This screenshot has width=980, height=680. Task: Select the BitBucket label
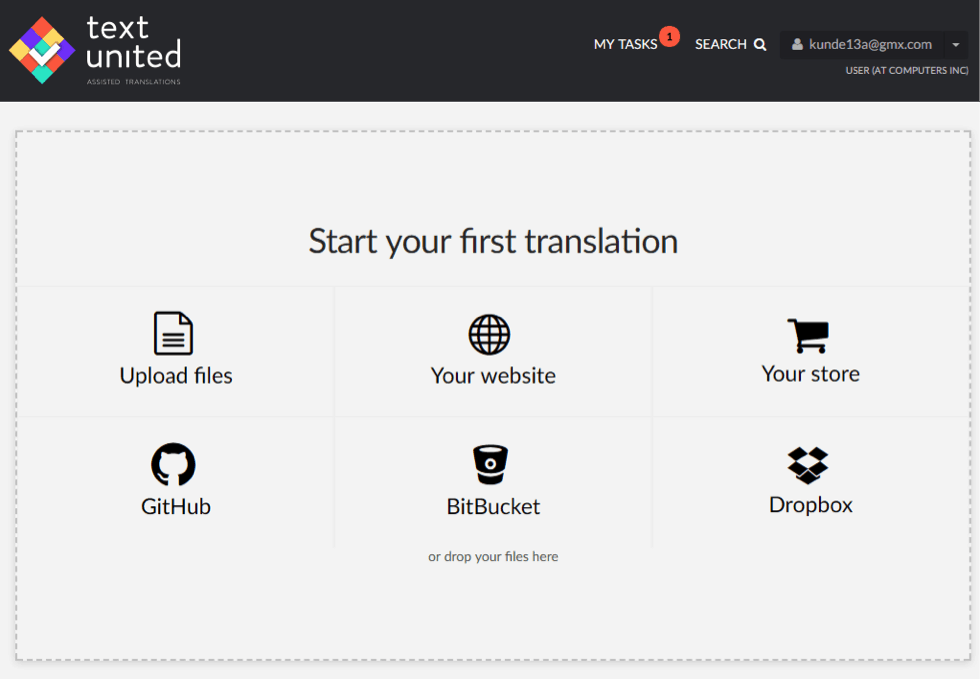tap(493, 506)
